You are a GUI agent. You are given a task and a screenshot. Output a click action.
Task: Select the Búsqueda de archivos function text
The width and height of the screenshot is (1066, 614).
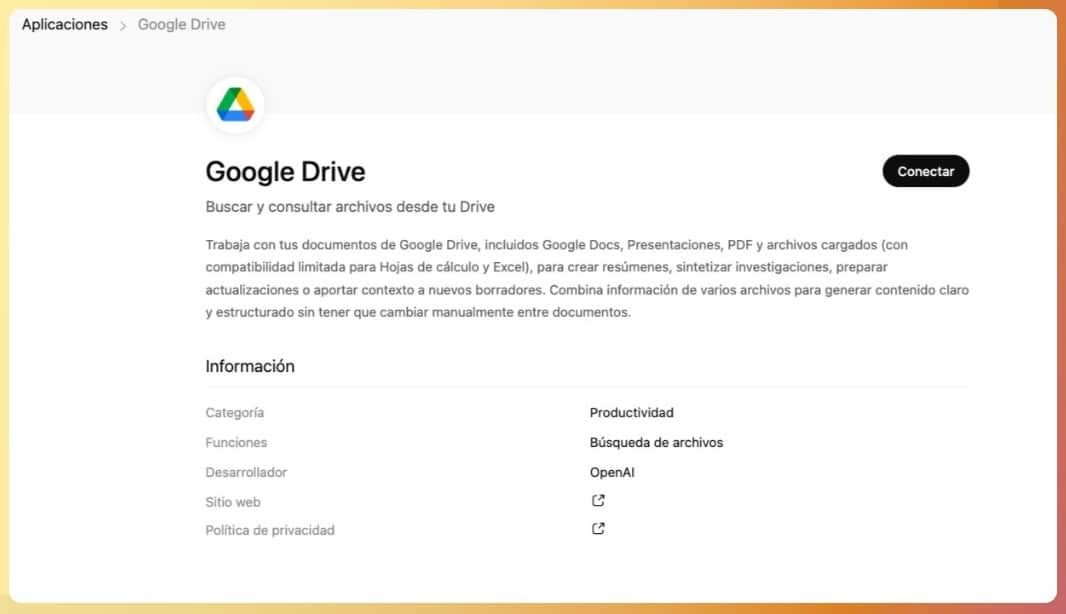coord(656,442)
